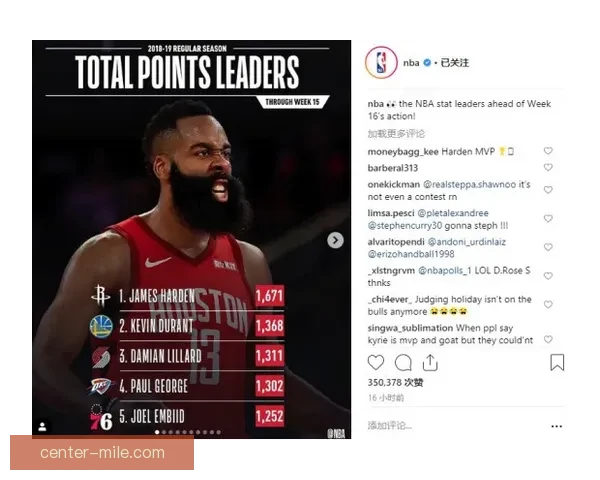Like onekickman's comment heart
This screenshot has height=480, width=600.
(x=548, y=190)
